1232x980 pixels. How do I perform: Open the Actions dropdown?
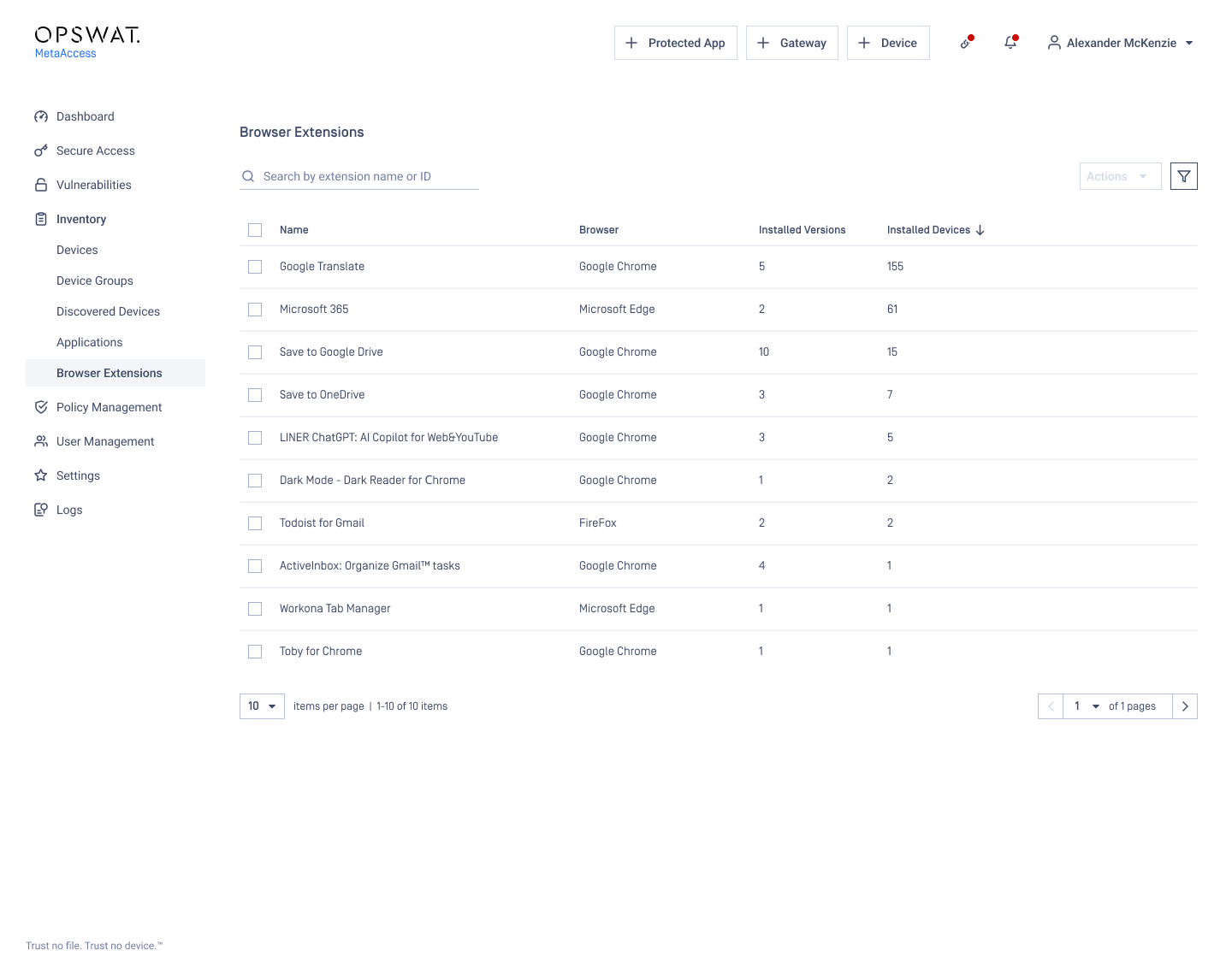(x=1120, y=176)
